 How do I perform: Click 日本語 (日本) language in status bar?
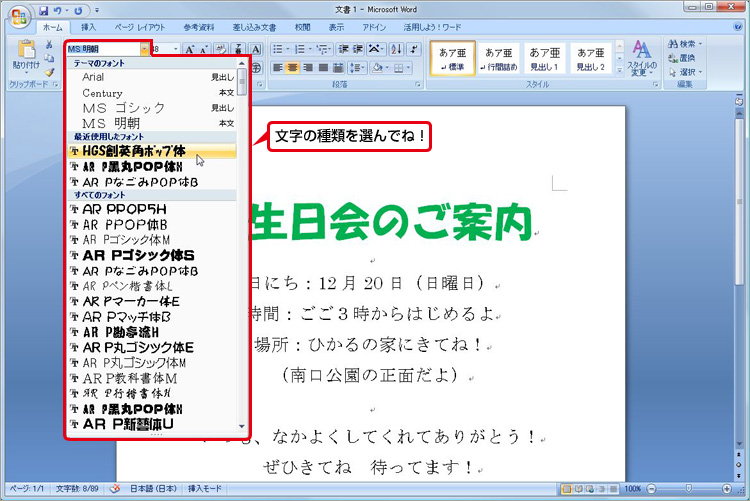point(153,489)
